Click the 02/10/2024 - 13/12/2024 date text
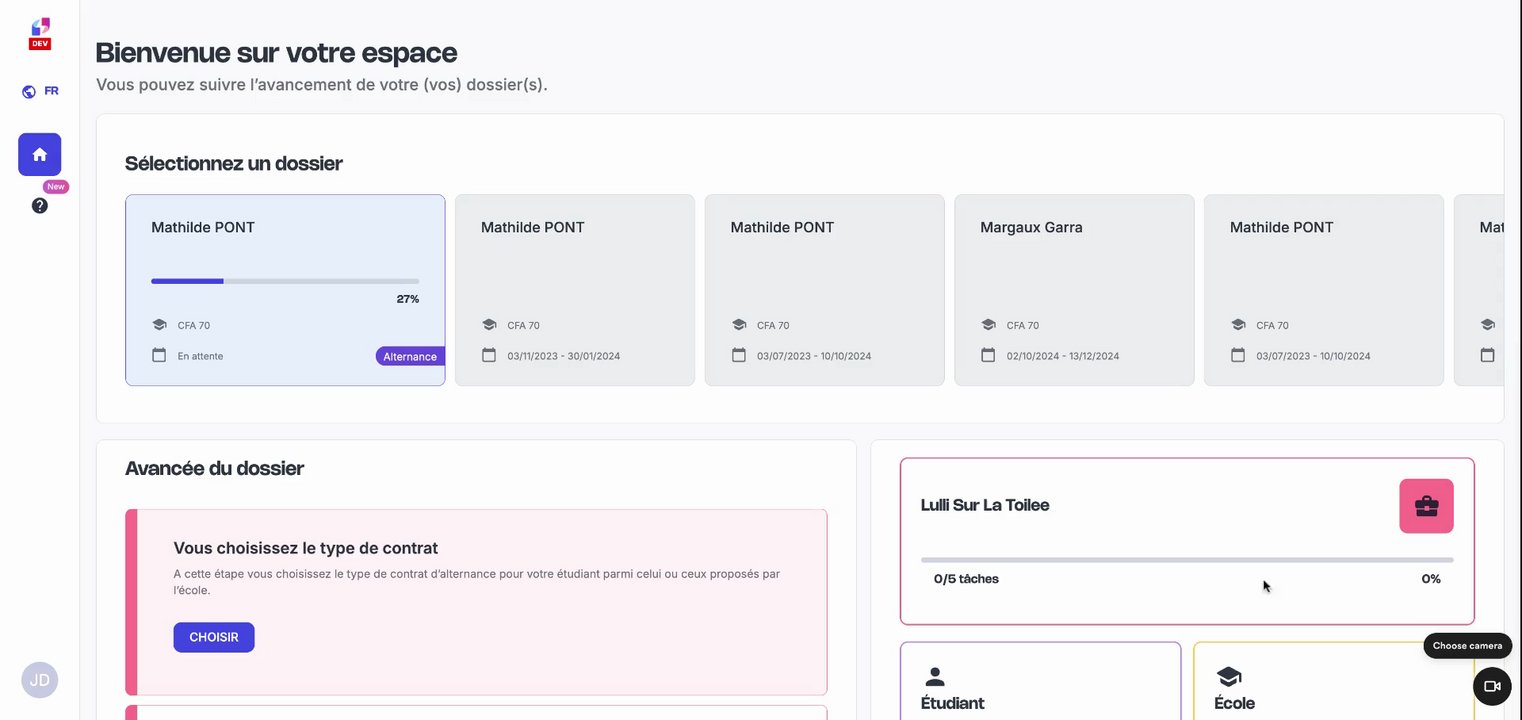The height and width of the screenshot is (720, 1522). pyautogui.click(x=1063, y=356)
